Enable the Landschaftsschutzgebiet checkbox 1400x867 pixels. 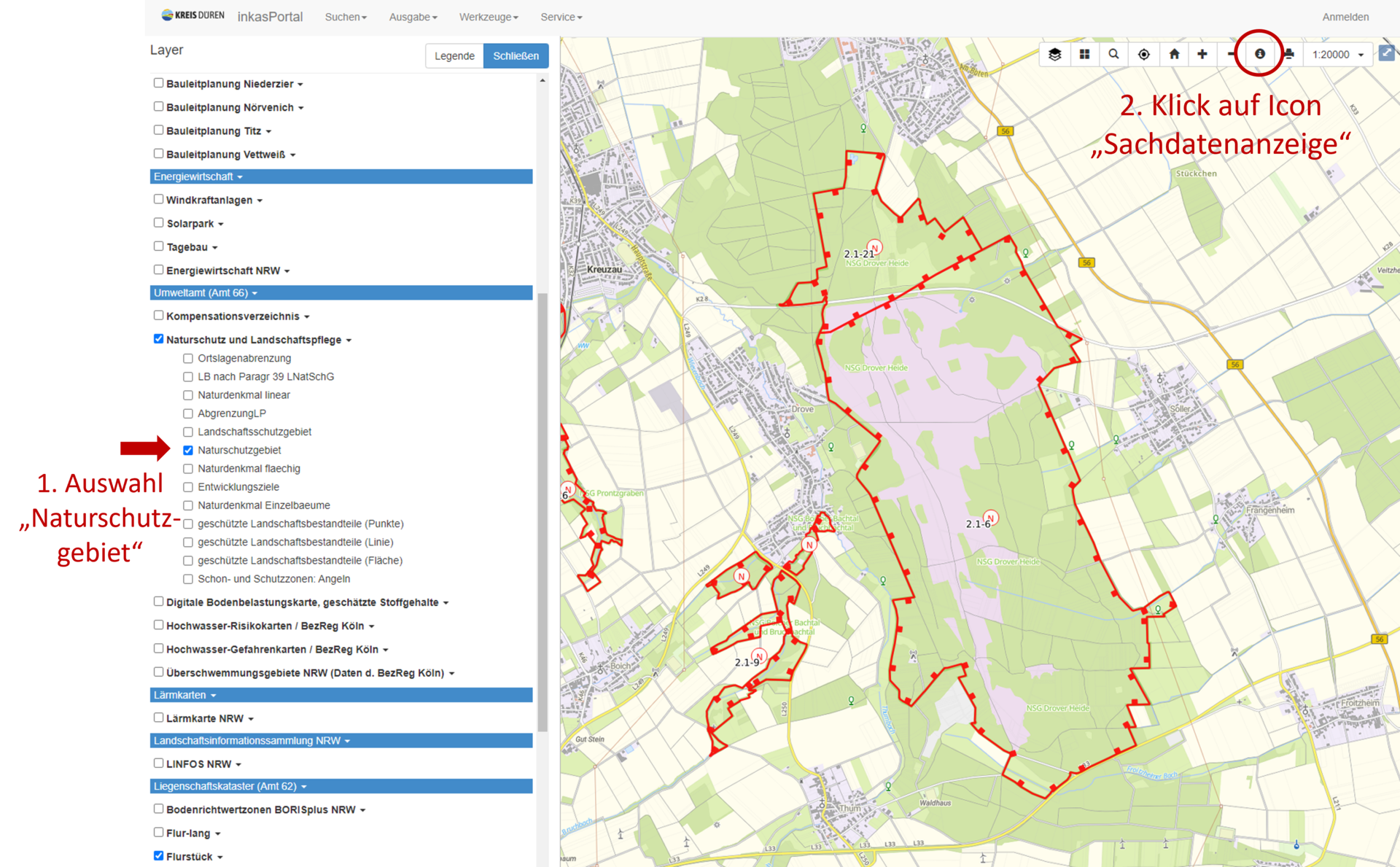pos(188,432)
